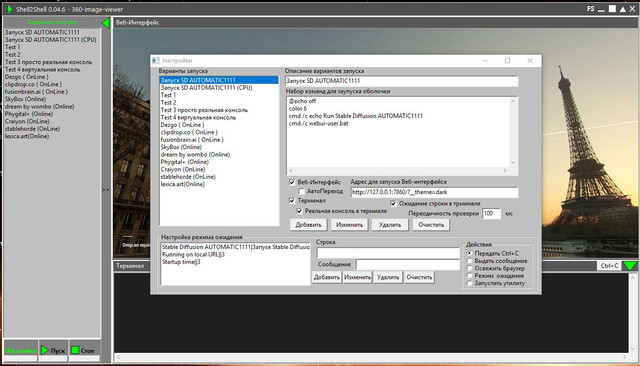Click terminal vertical scrollbar down arrow
The height and width of the screenshot is (366, 640).
coord(633,349)
